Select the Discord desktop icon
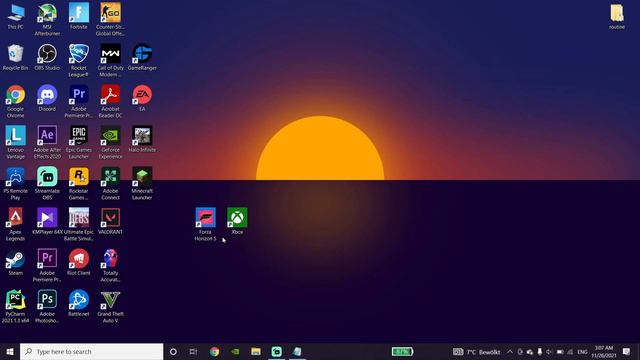The width and height of the screenshot is (640, 360). click(x=47, y=98)
